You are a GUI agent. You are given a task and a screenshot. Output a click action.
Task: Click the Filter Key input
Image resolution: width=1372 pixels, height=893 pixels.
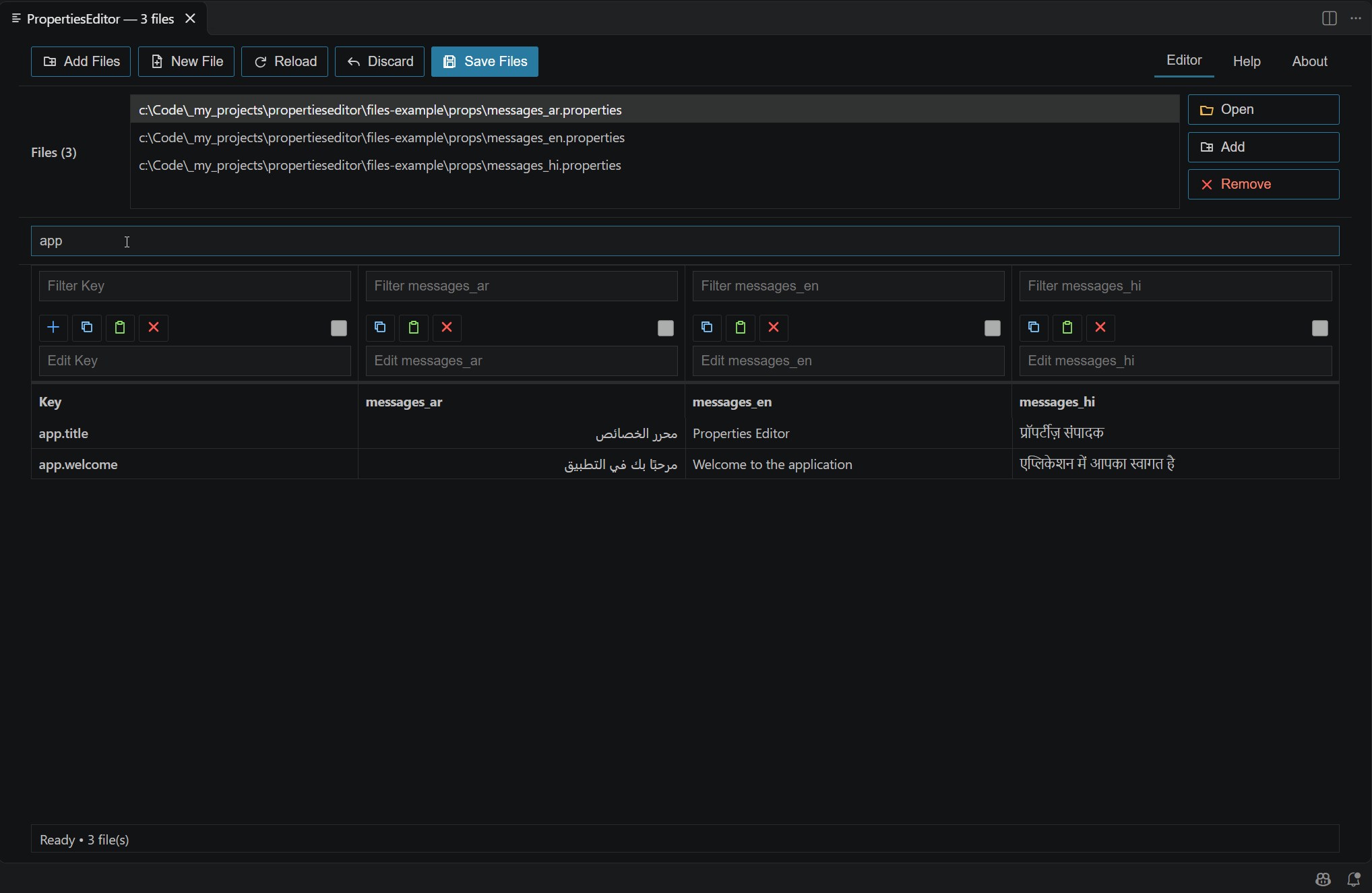point(195,286)
